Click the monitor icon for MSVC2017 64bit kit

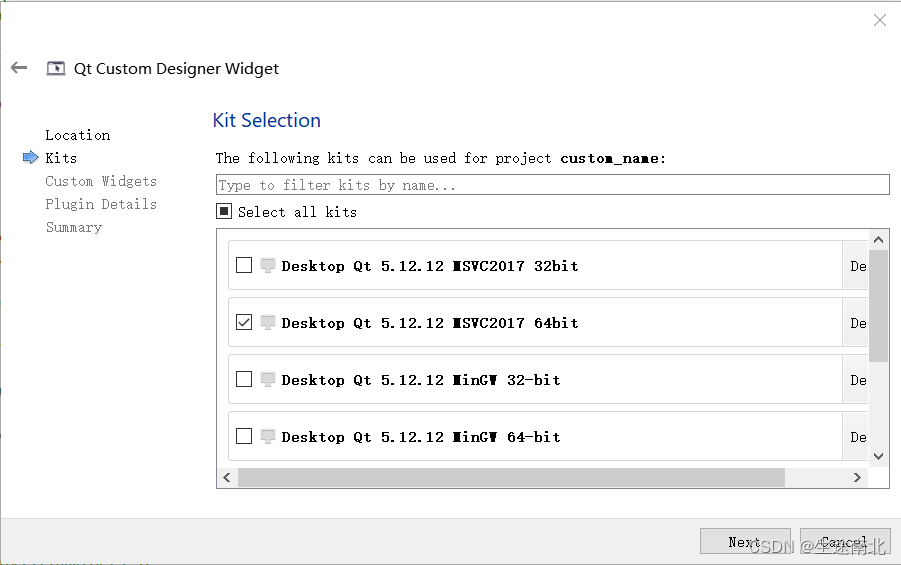pyautogui.click(x=267, y=322)
